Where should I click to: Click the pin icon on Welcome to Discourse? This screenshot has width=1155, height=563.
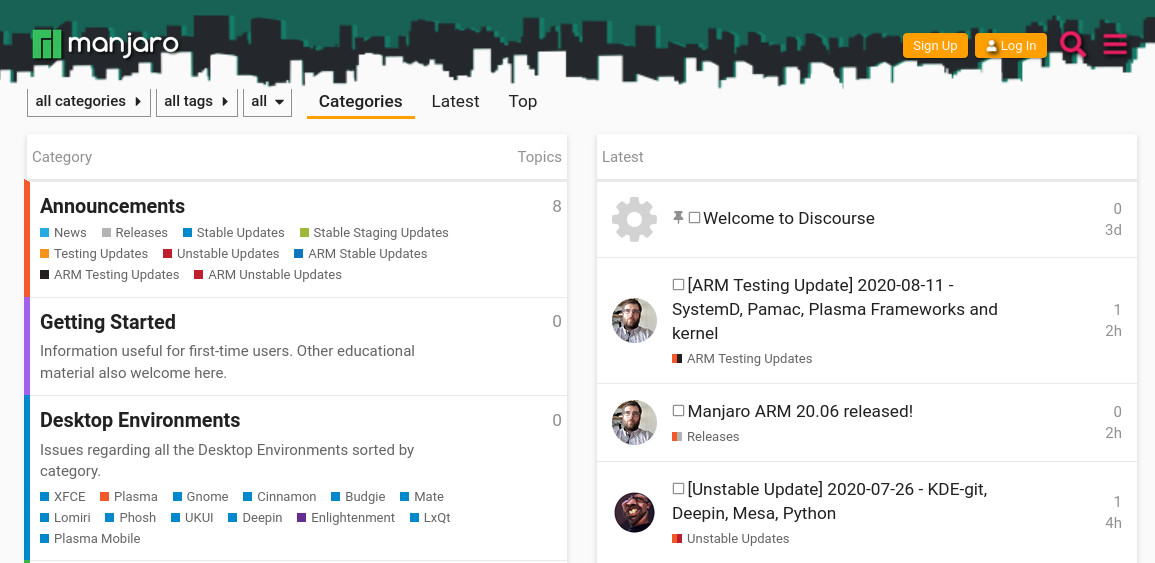[678, 217]
